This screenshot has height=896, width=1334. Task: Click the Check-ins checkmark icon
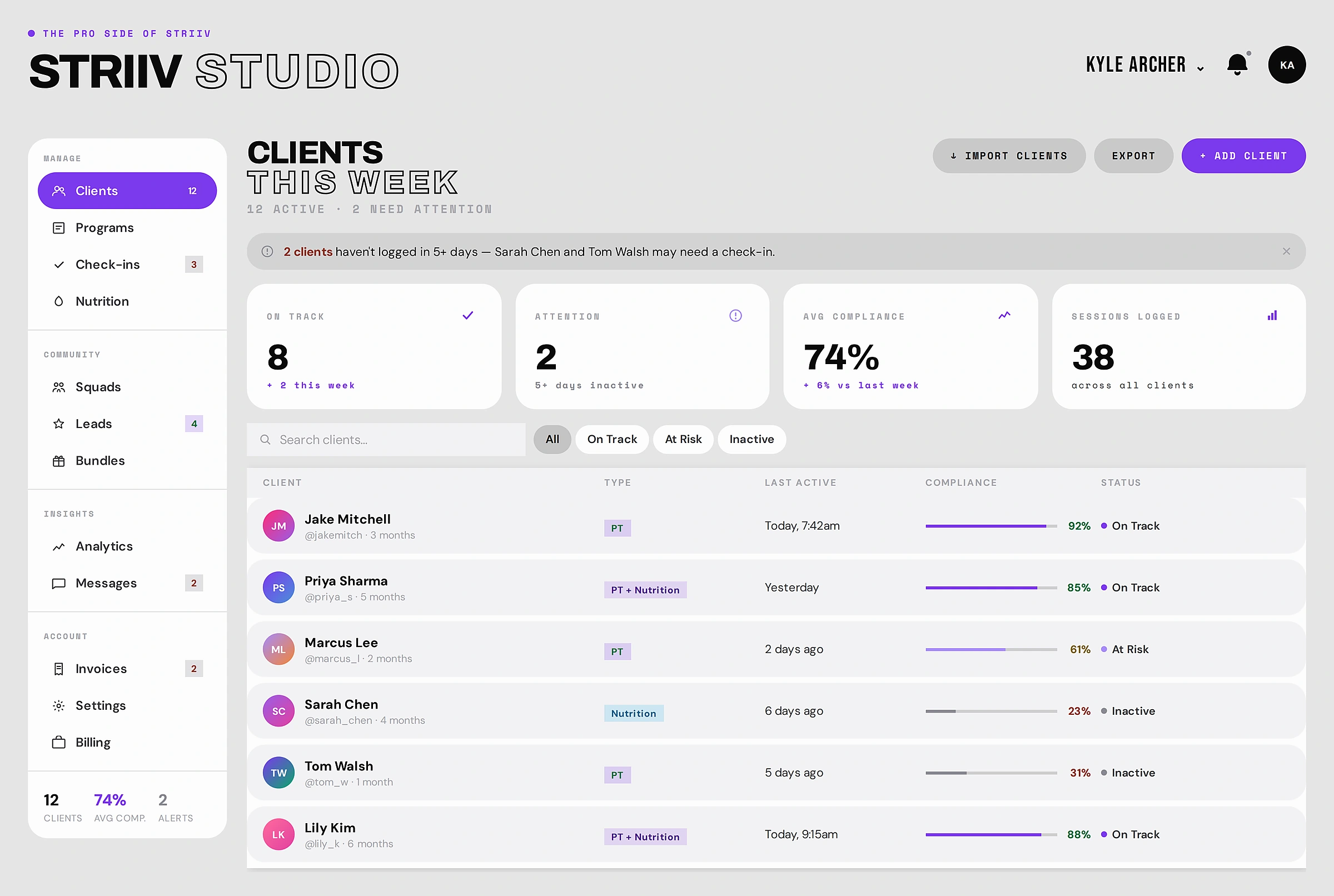coord(59,265)
